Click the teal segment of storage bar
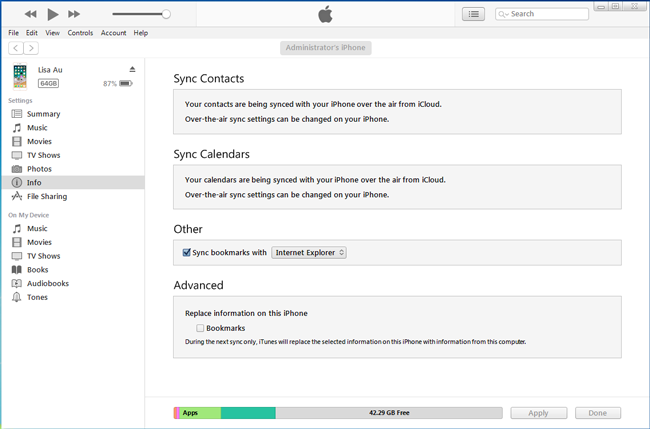Viewport: 650px width, 429px height. (248, 413)
